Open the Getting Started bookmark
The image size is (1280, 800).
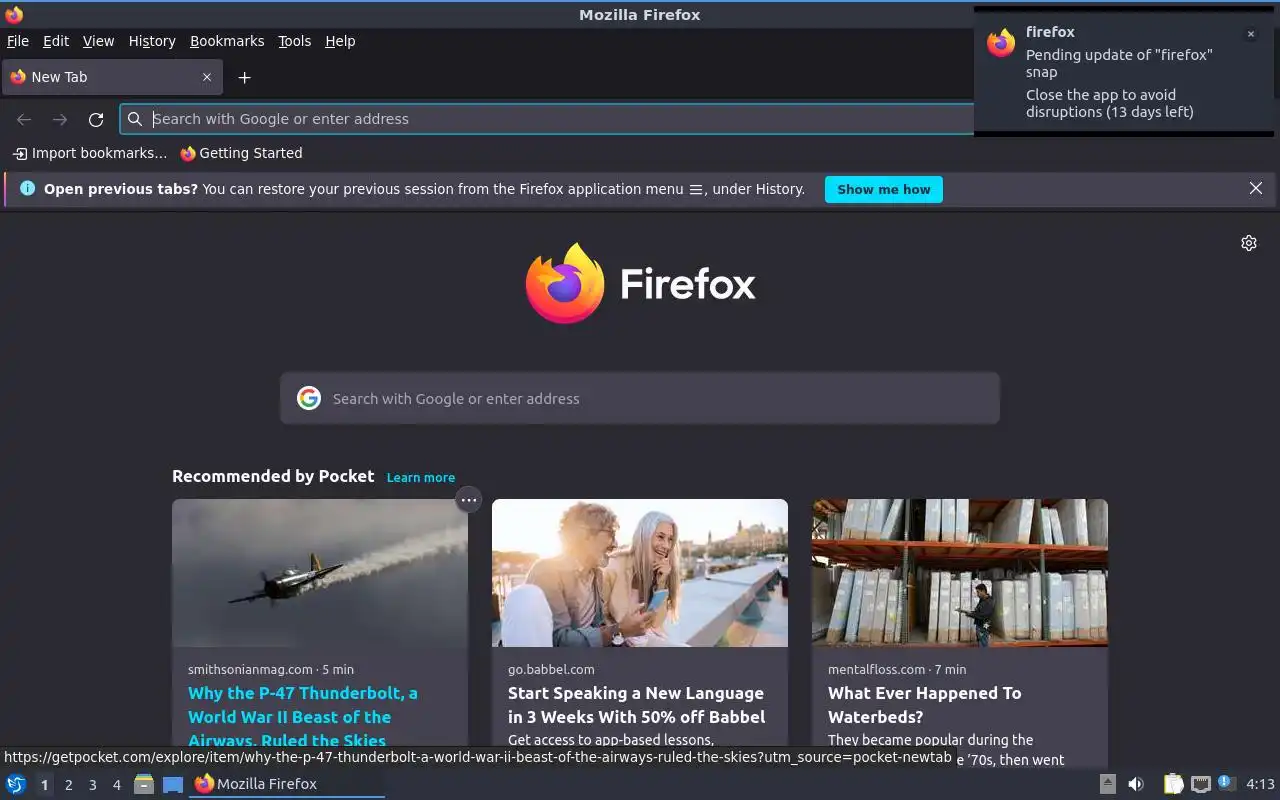point(241,153)
